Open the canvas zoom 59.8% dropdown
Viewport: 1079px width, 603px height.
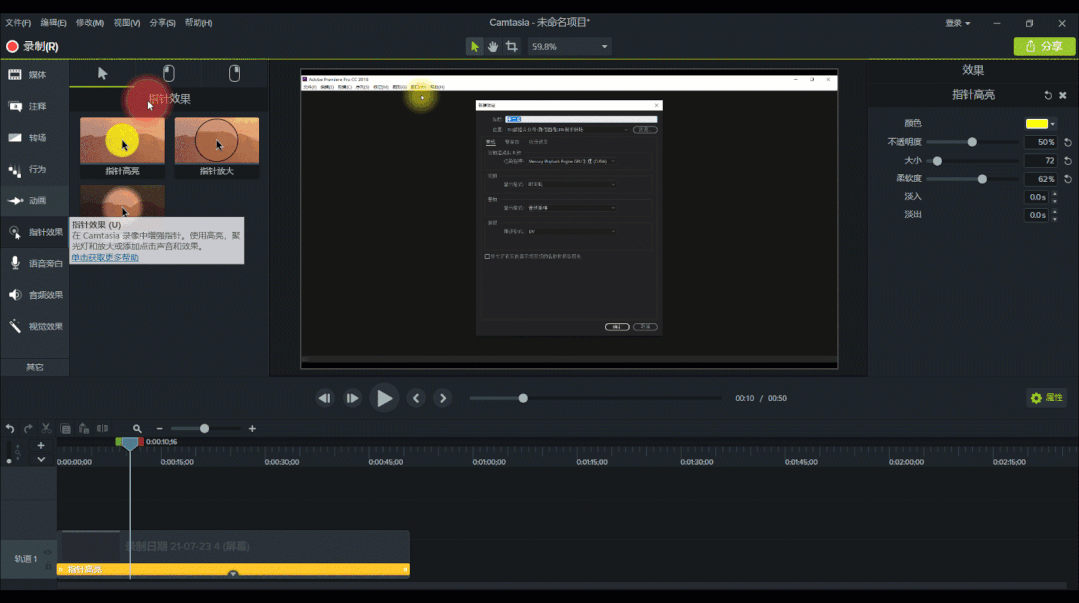604,47
